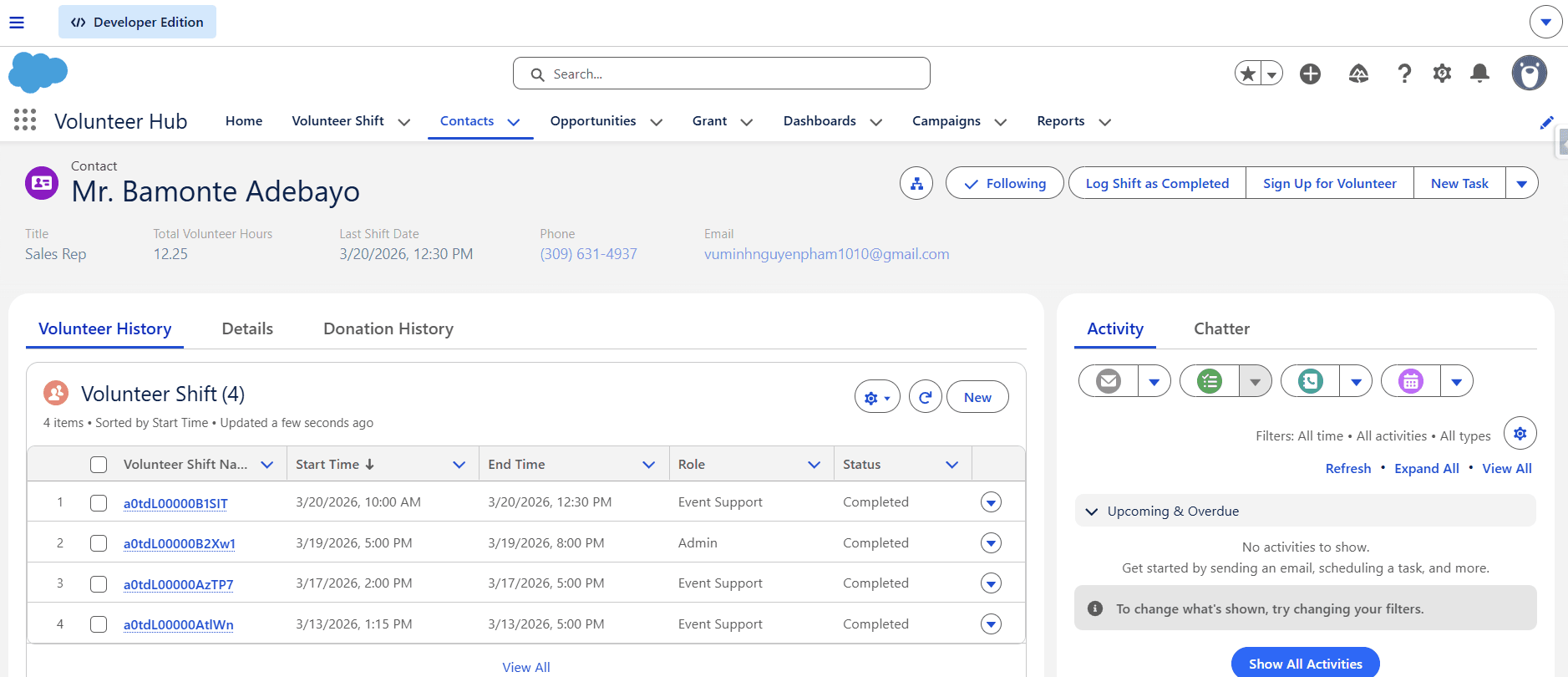Click the Favorites star icon
Viewport: 1568px width, 677px height.
(x=1248, y=74)
